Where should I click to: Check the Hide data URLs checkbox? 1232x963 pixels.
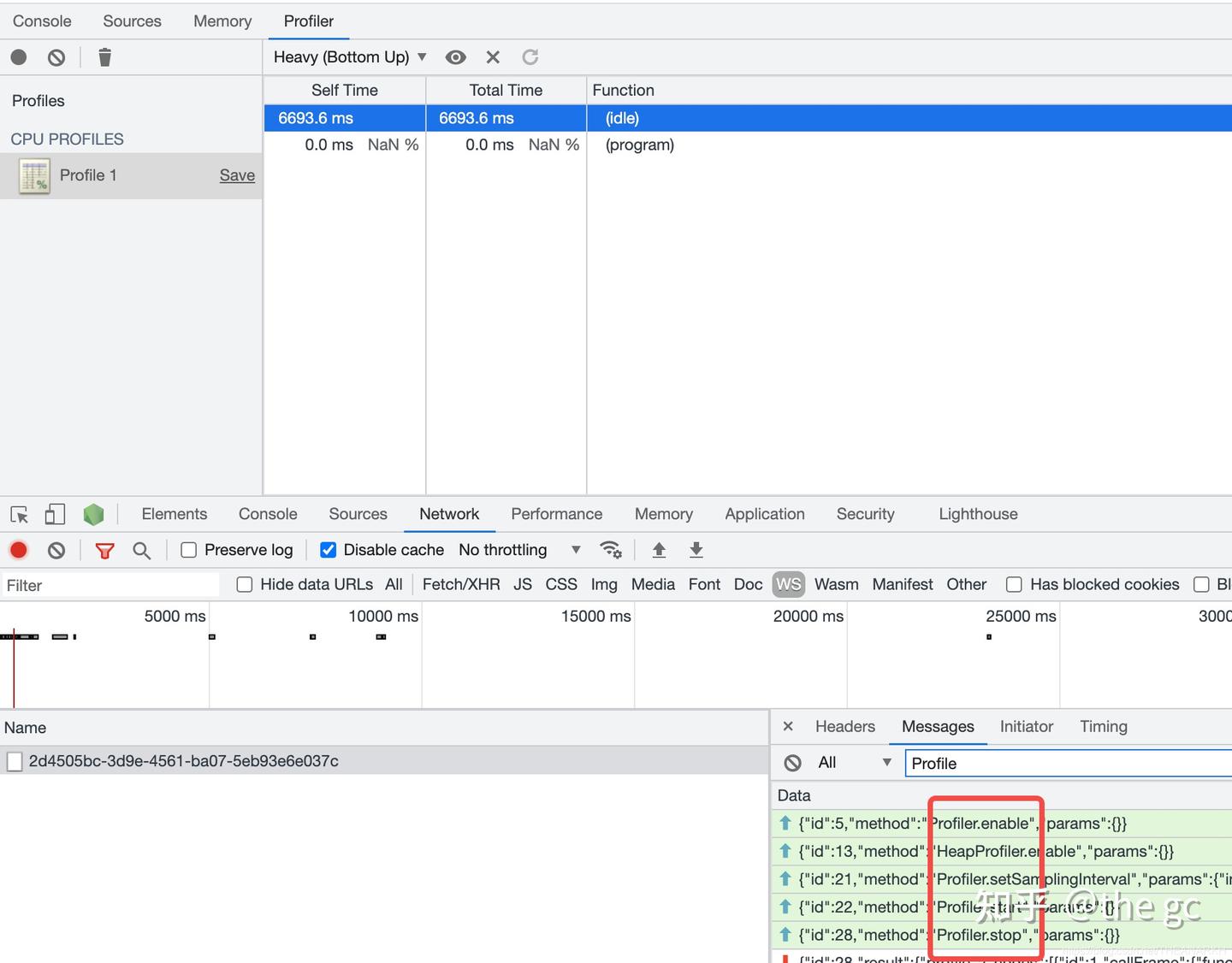(244, 584)
